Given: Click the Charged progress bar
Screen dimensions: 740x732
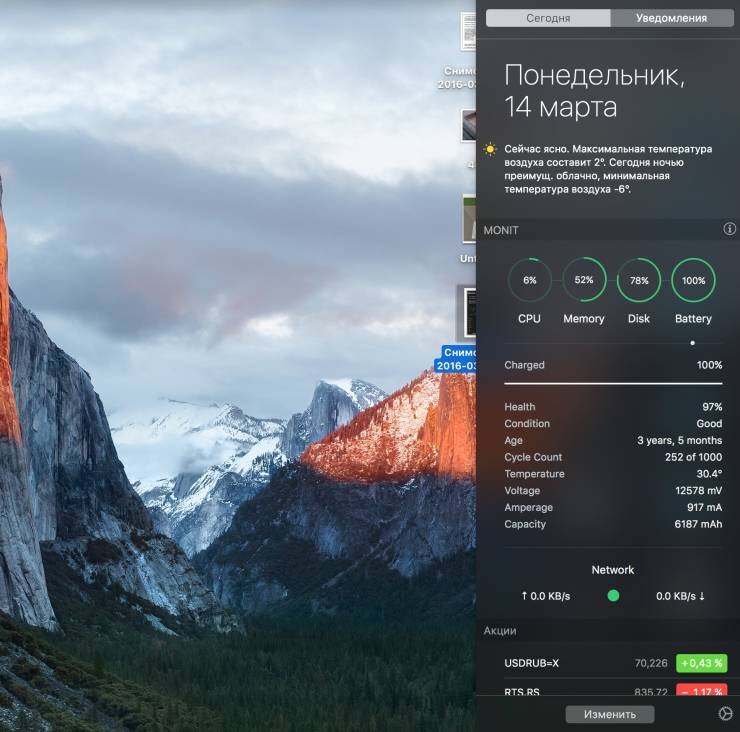Looking at the screenshot, I should pyautogui.click(x=613, y=384).
